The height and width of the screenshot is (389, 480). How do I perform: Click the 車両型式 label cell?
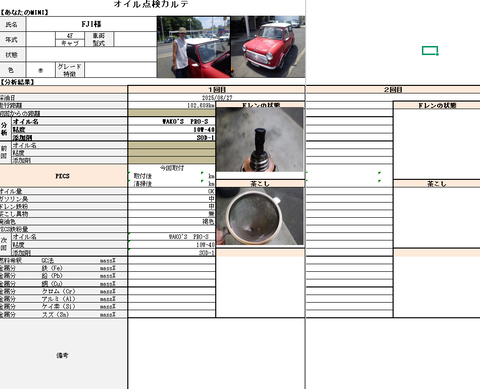(99, 39)
